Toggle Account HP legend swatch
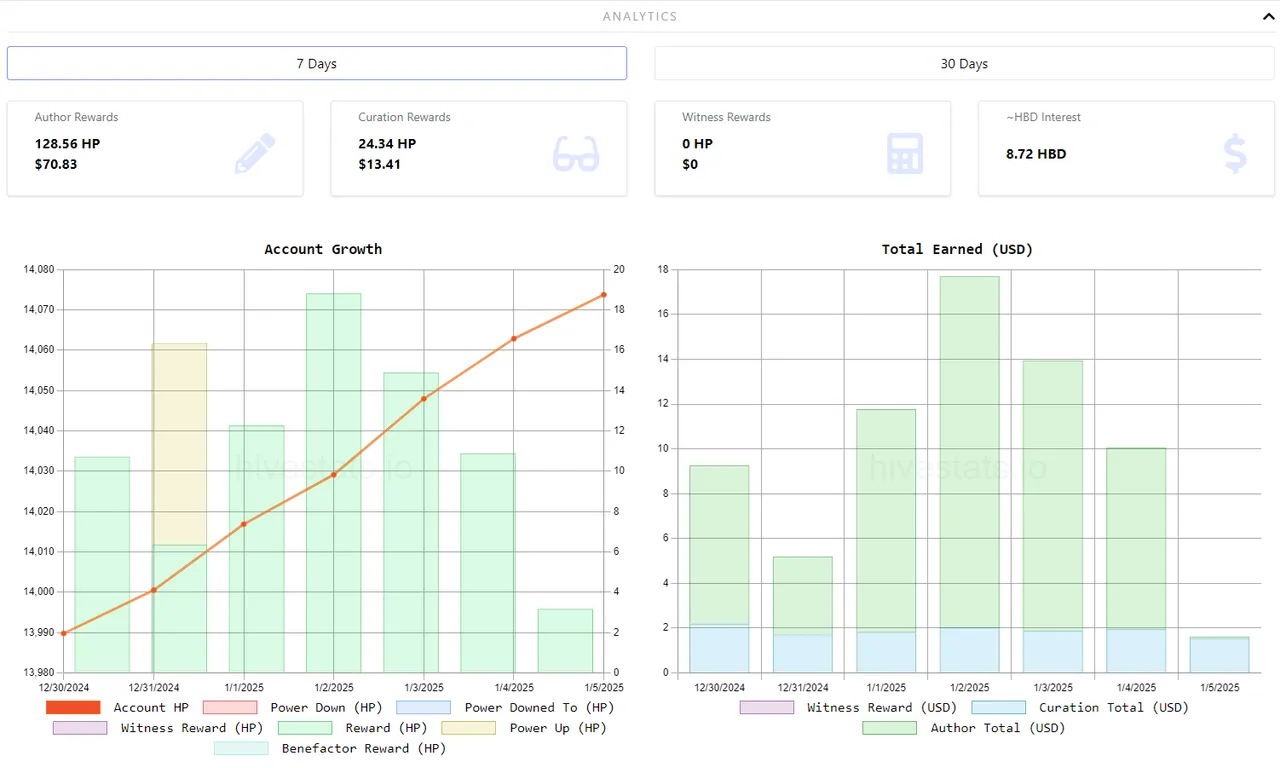The width and height of the screenshot is (1280, 768). point(73,707)
